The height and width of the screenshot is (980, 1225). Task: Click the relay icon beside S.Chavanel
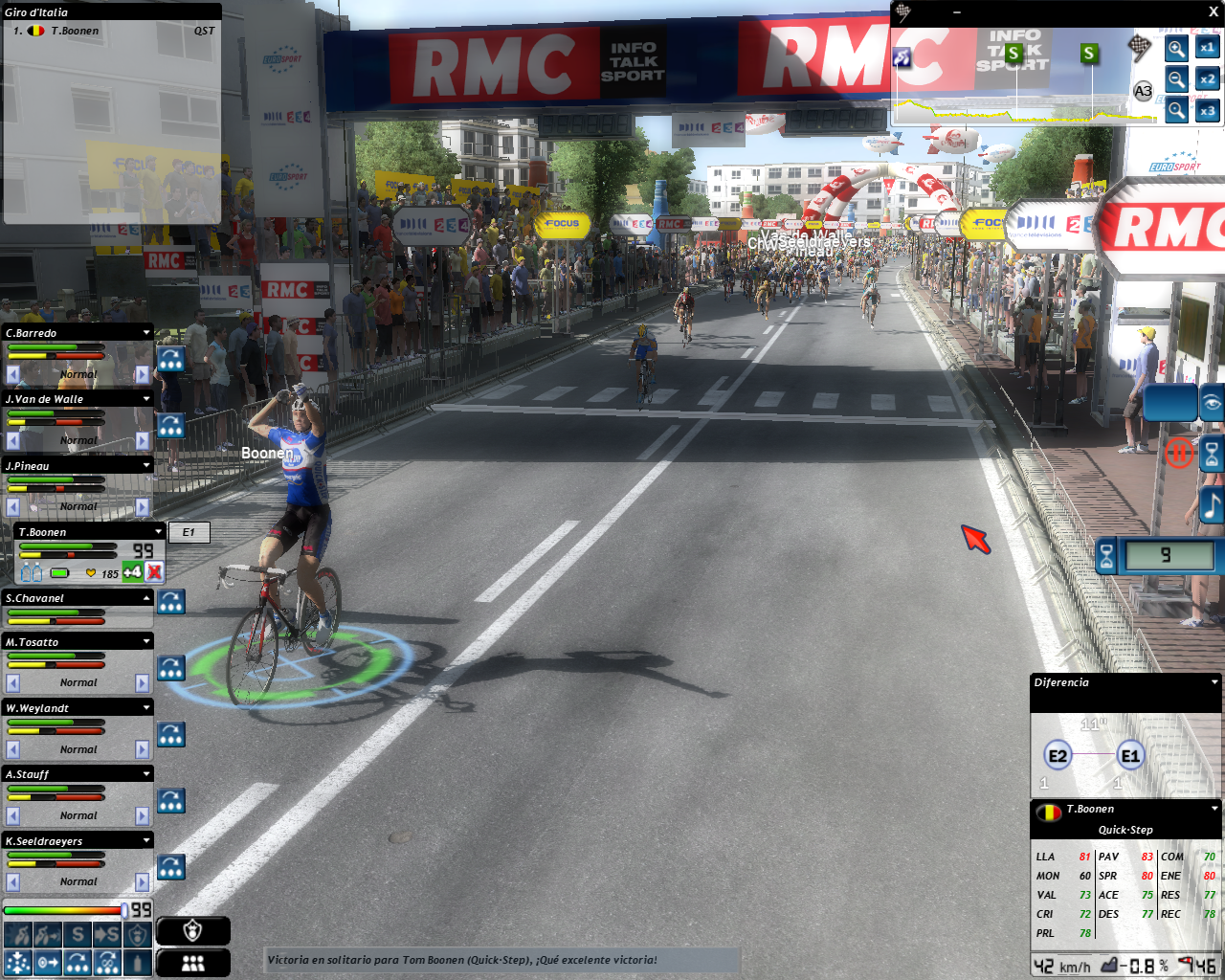point(171,602)
